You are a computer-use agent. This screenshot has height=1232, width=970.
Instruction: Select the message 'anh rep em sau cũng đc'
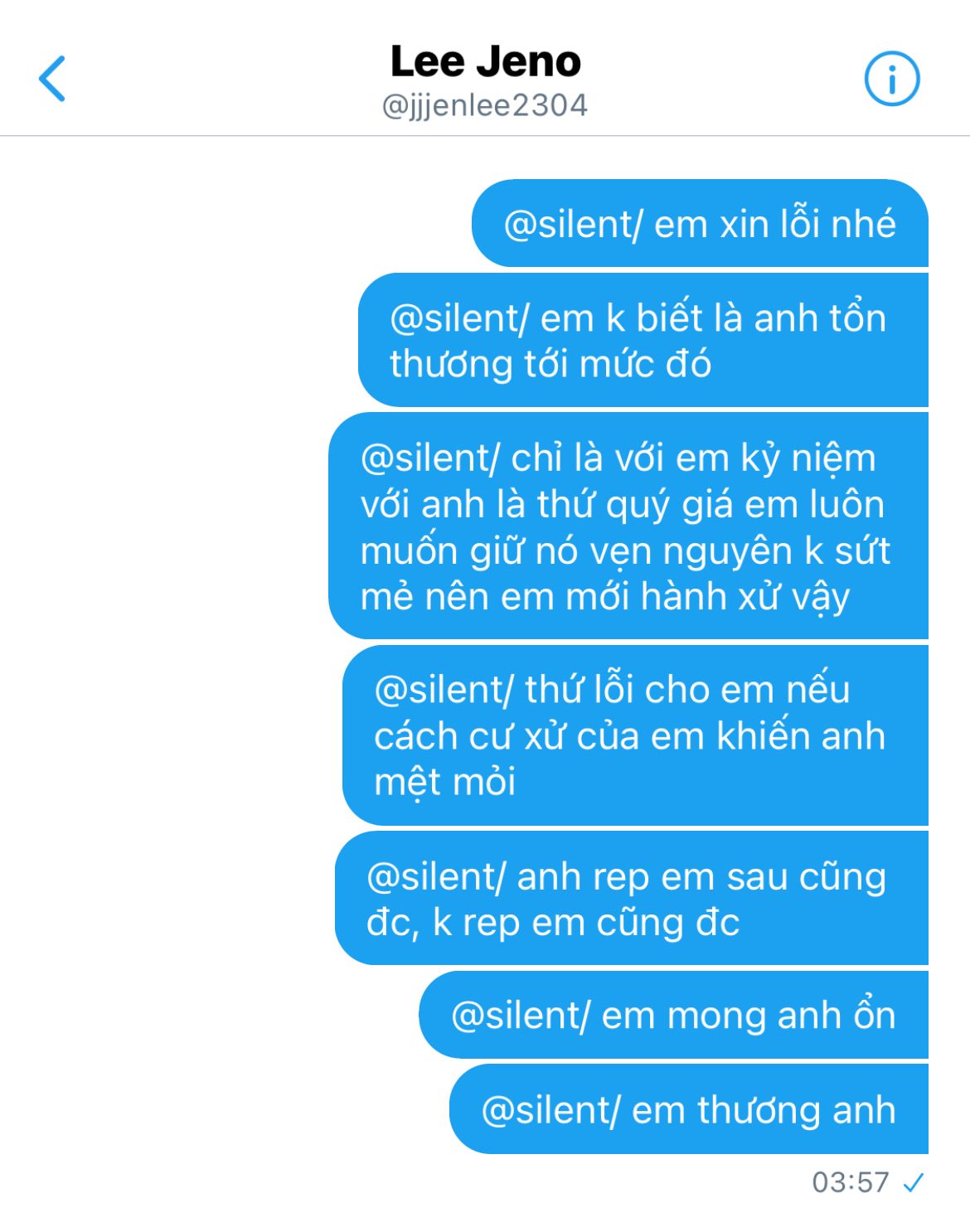[x=632, y=899]
